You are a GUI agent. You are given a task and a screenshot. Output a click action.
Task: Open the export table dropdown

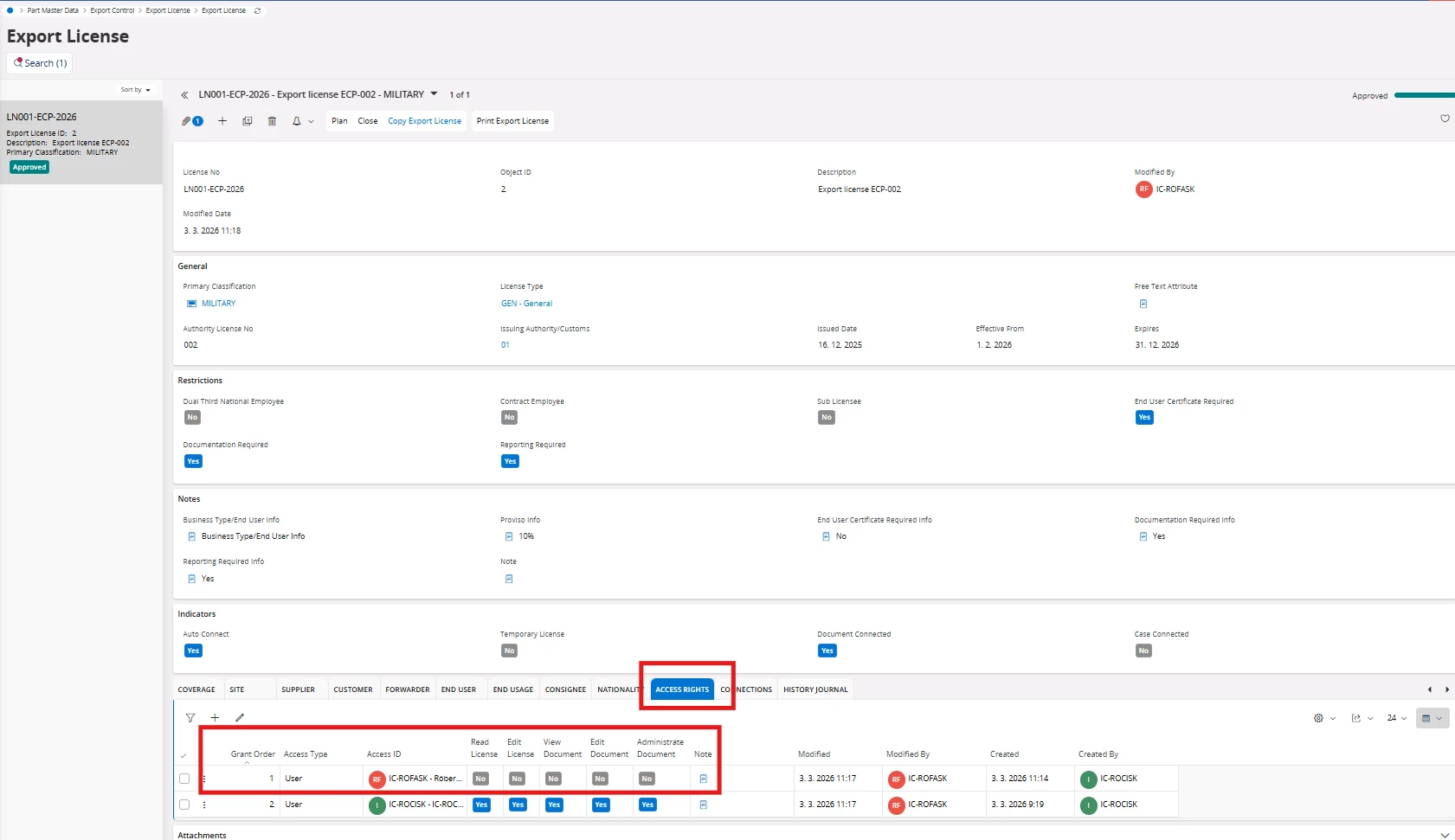[1362, 718]
